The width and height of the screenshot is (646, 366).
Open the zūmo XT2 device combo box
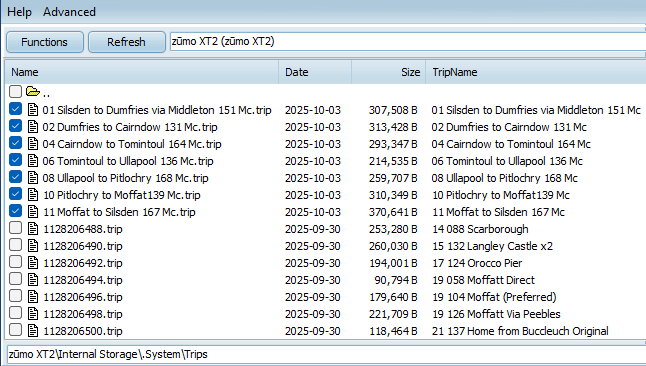point(408,42)
